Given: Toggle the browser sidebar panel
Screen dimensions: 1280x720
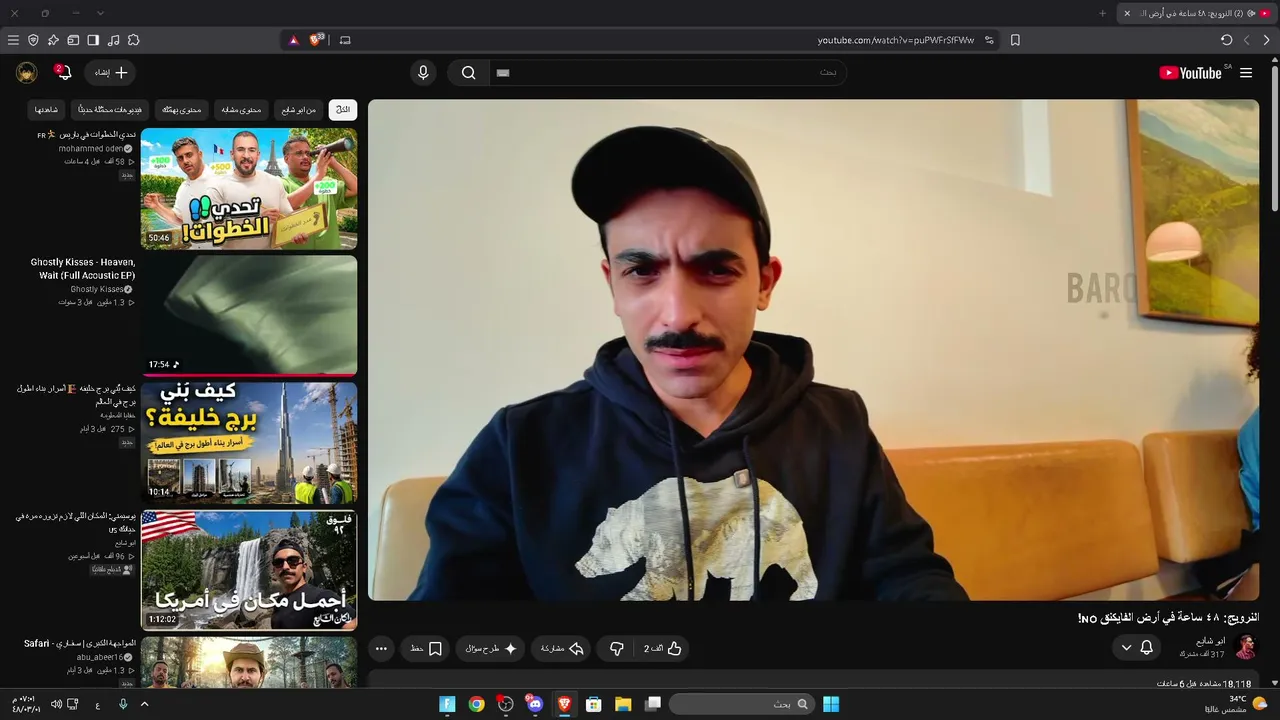Looking at the screenshot, I should [x=93, y=40].
